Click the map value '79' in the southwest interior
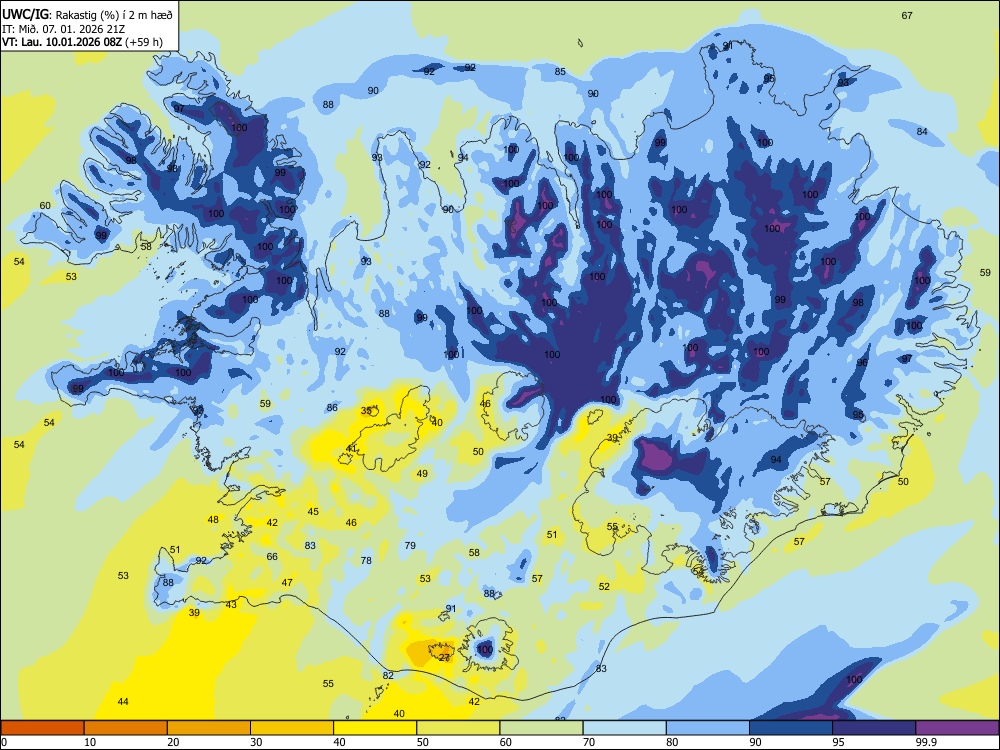 pos(410,545)
